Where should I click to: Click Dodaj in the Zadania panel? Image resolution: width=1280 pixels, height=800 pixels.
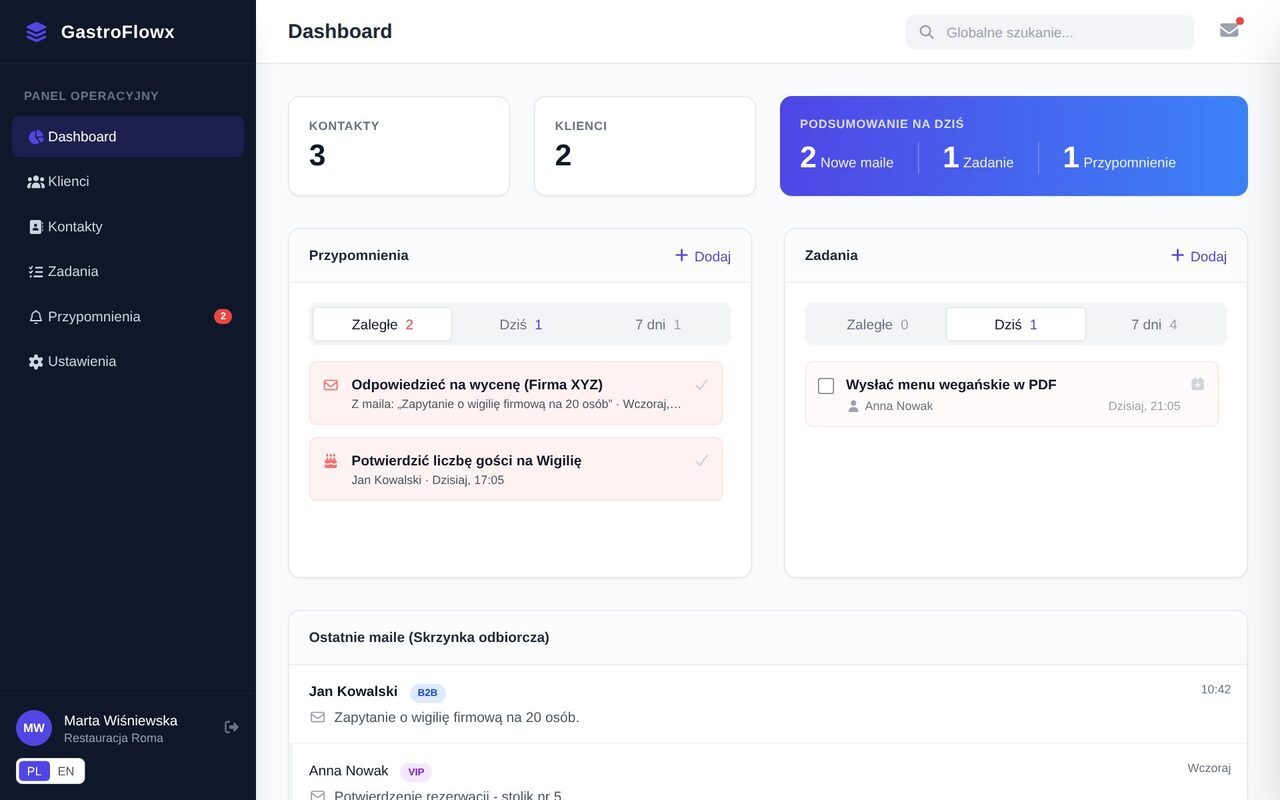click(x=1199, y=256)
